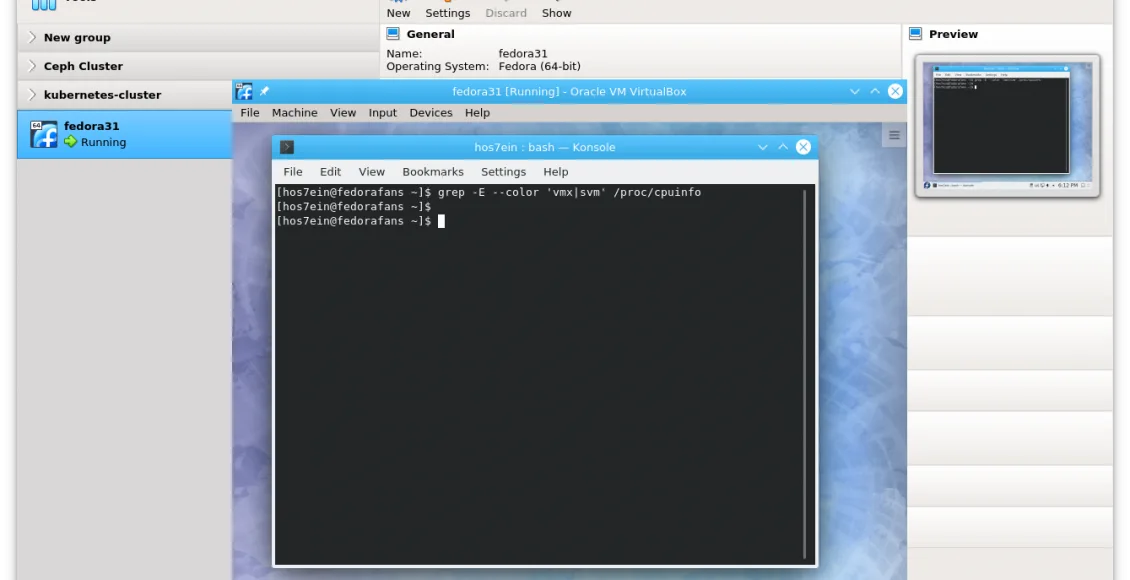Viewport: 1130px width, 580px height.
Task: Open the Devices menu
Action: pos(431,112)
